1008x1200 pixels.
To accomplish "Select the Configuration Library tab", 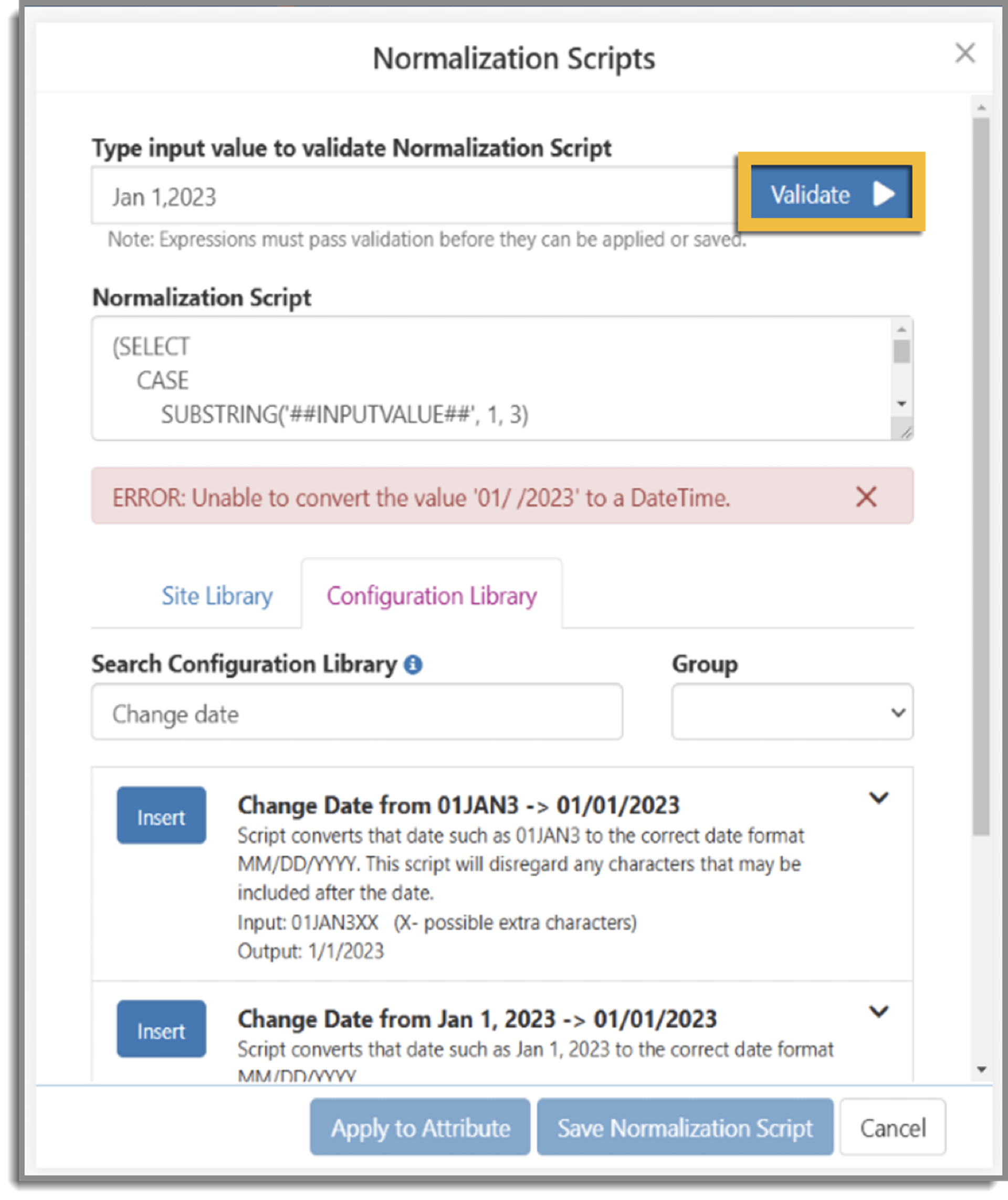I will pyautogui.click(x=432, y=596).
